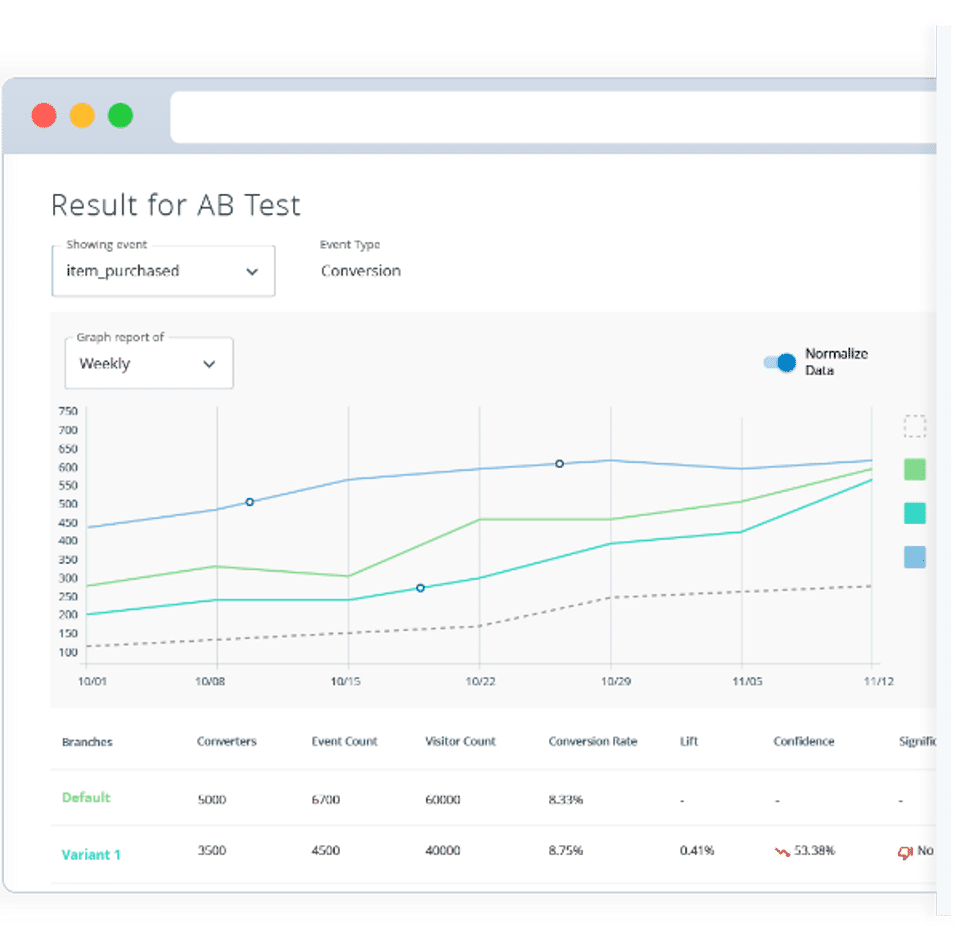Click the green legend color swatch

click(x=915, y=470)
